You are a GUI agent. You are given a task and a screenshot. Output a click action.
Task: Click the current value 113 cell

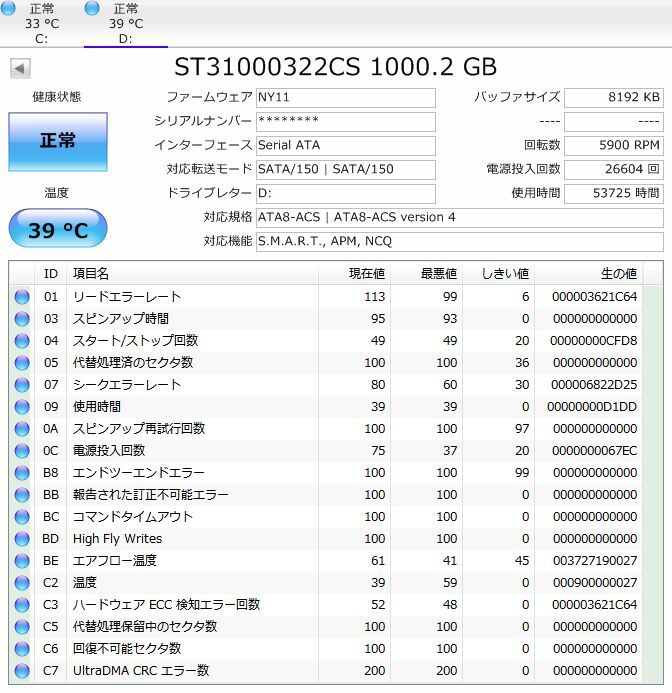[375, 297]
